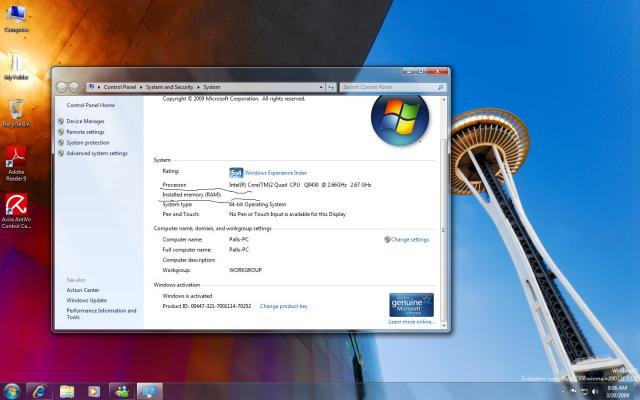
Task: Click the shield icon beside Advanced system settings
Action: (x=61, y=153)
